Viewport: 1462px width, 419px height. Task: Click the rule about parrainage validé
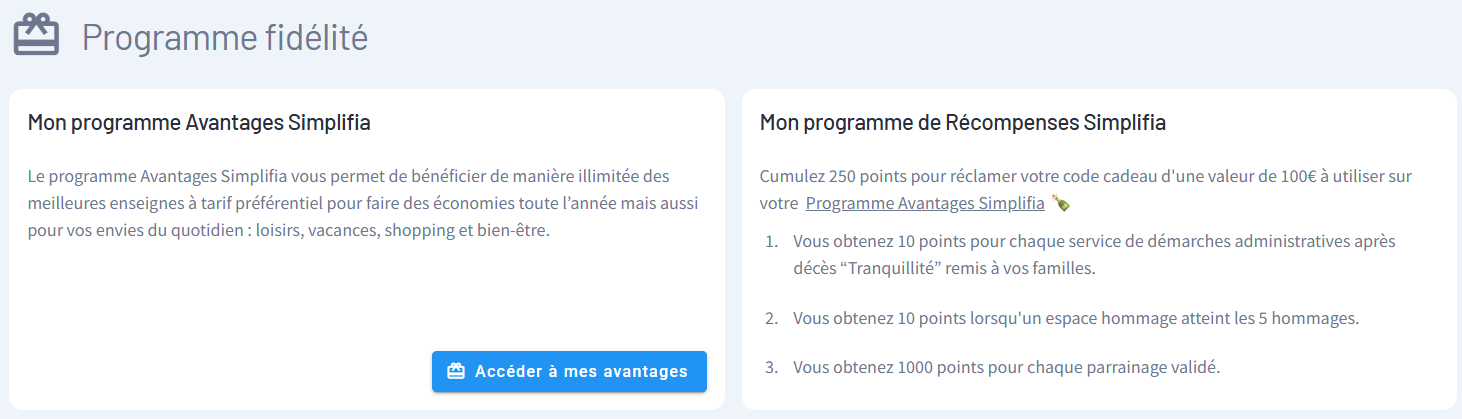pos(1006,367)
